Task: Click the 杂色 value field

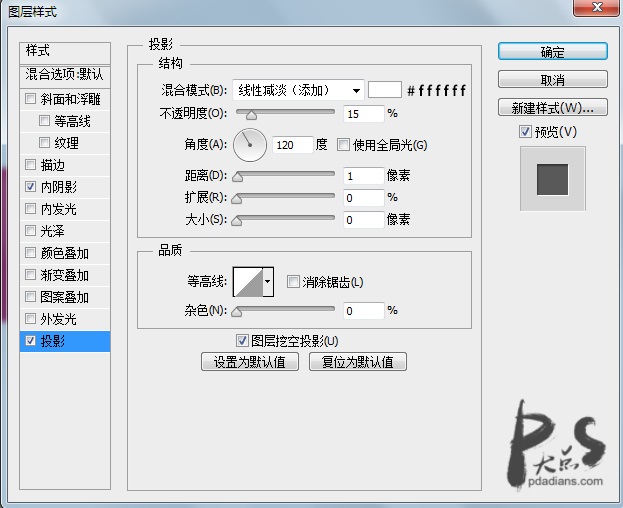Action: tap(364, 311)
